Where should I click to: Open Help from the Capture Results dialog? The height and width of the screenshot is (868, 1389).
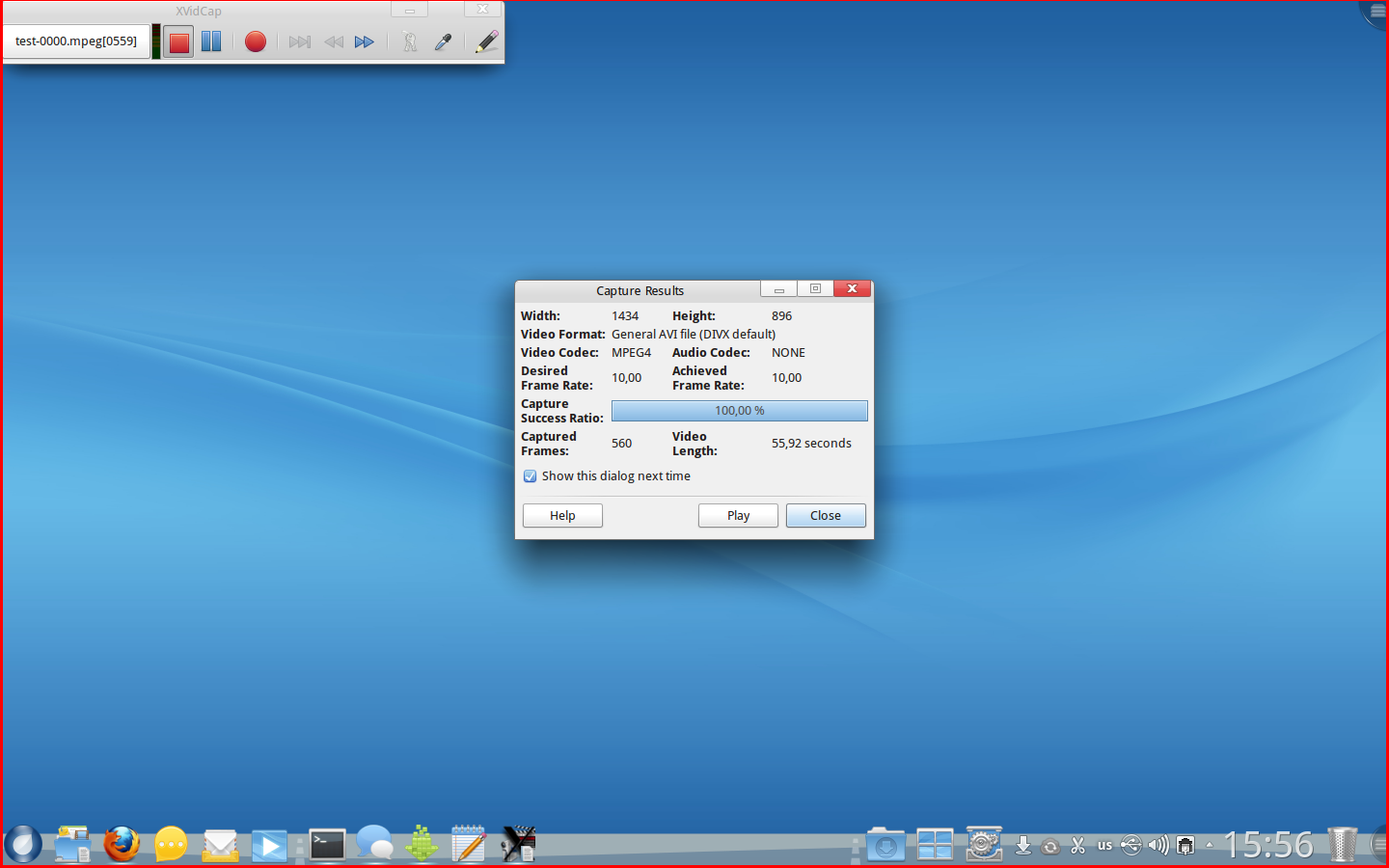(562, 516)
